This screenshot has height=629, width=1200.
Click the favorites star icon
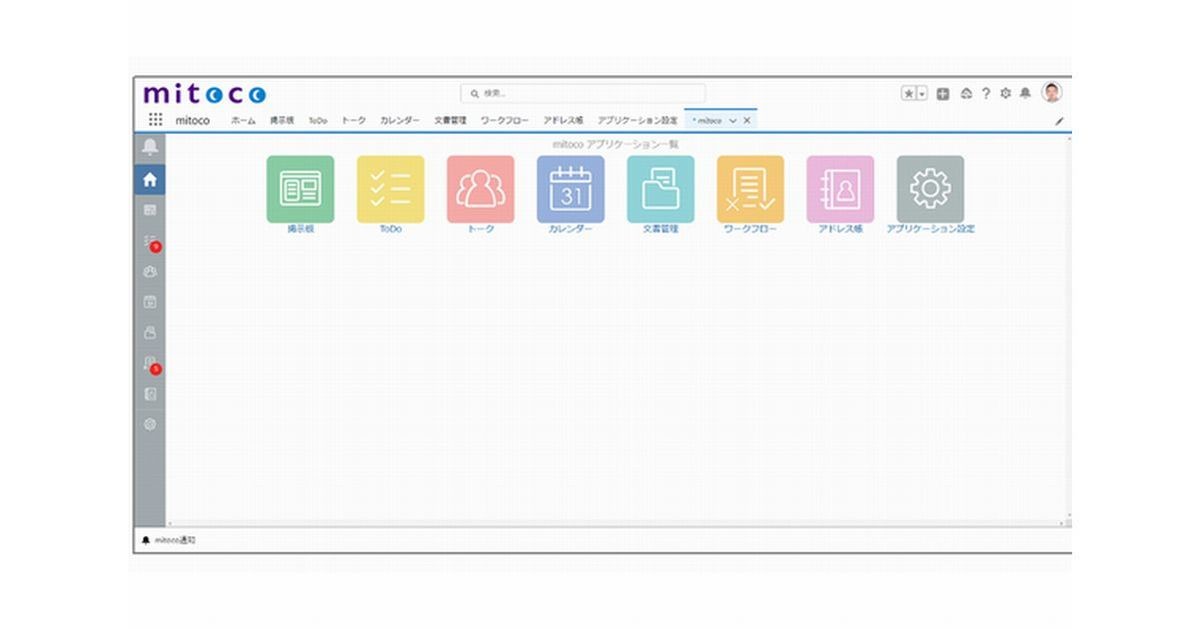pyautogui.click(x=909, y=93)
